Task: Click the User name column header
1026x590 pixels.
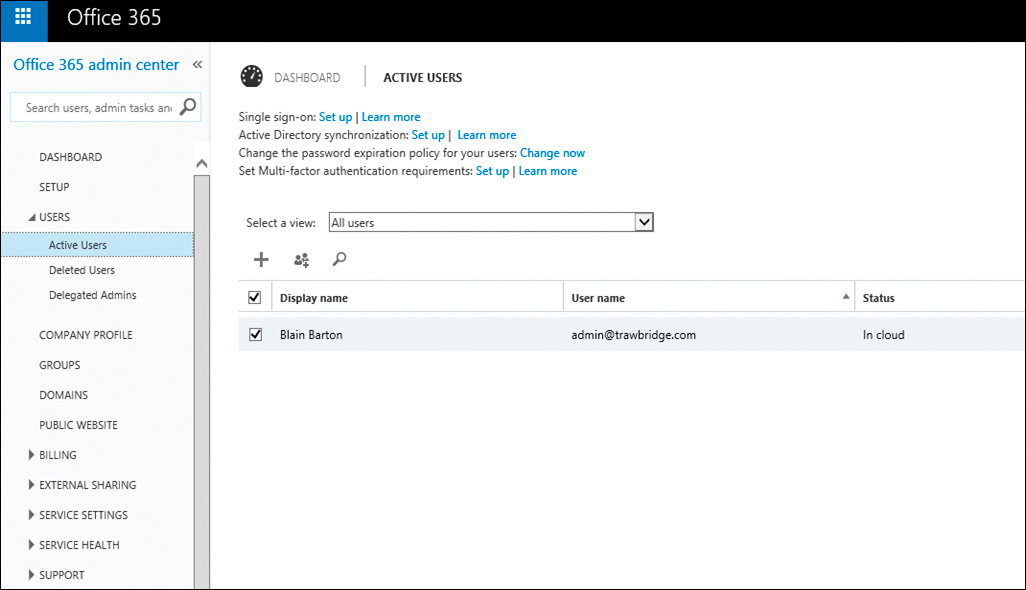Action: (598, 298)
